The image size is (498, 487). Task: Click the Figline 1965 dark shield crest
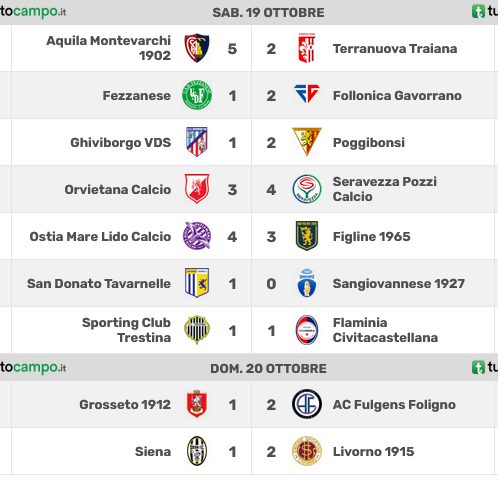(307, 236)
